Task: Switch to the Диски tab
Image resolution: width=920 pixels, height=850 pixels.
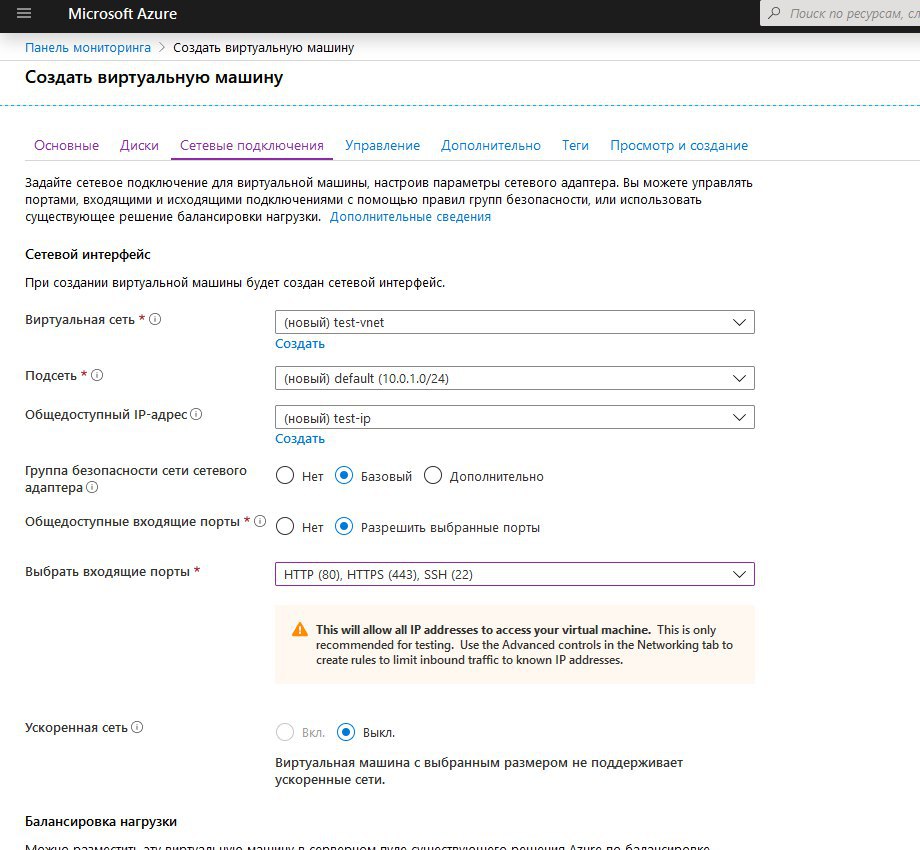Action: pos(139,145)
